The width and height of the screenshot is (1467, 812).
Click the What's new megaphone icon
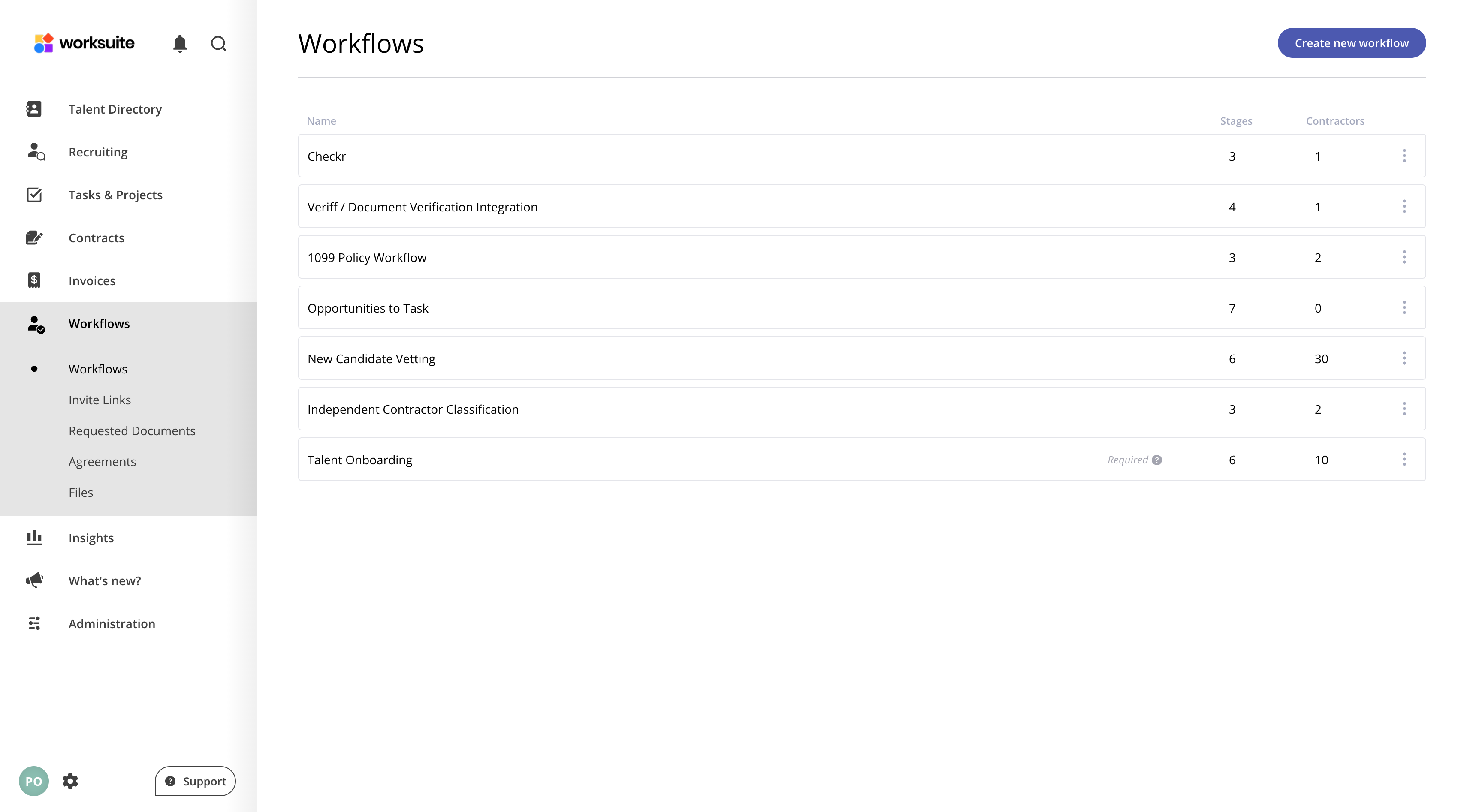click(x=34, y=580)
